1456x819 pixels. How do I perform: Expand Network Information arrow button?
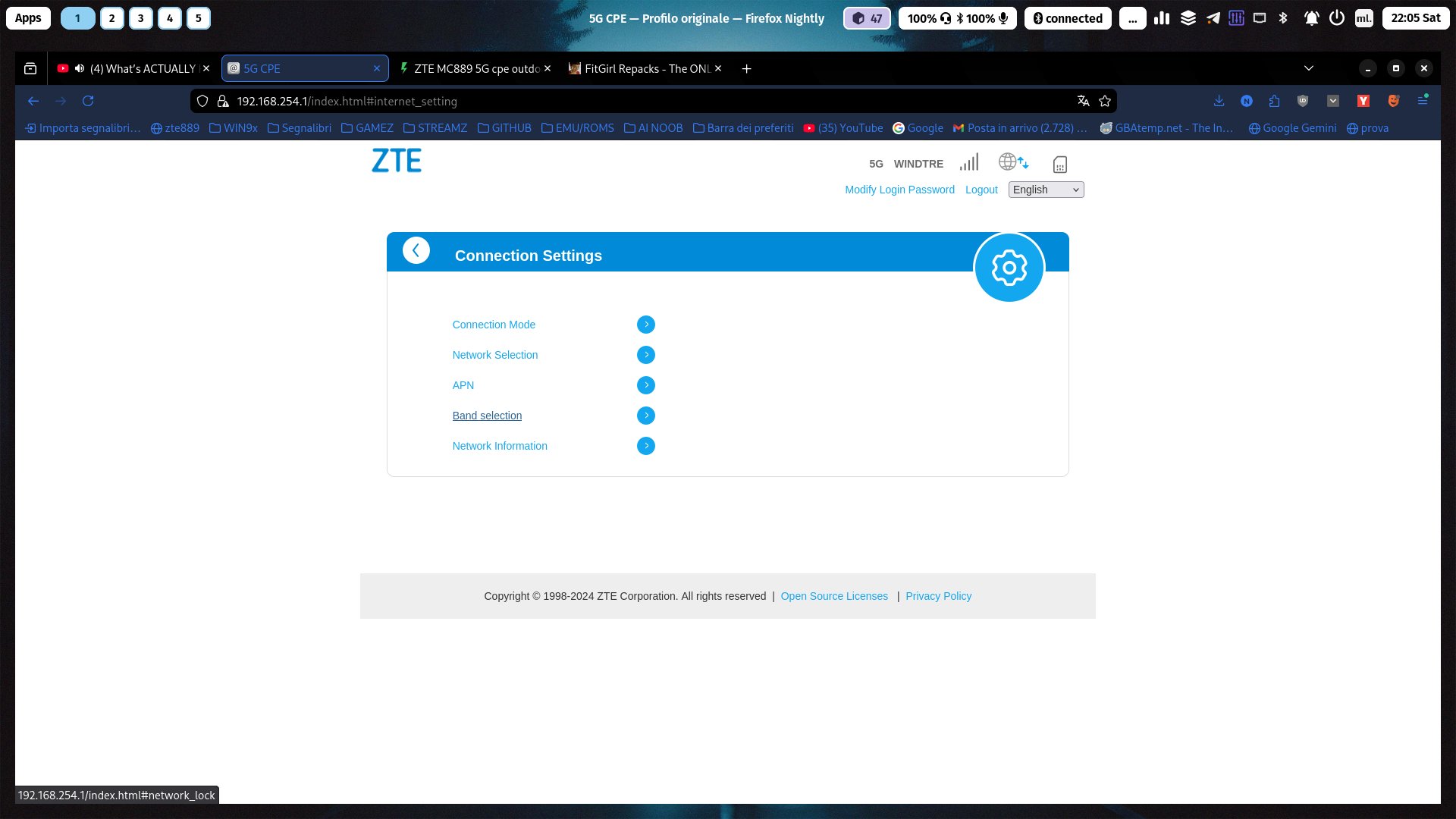click(645, 446)
